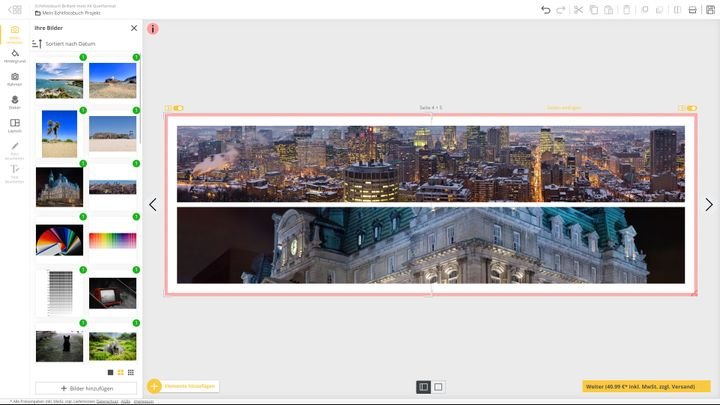Click the undo arrow in top toolbar
Image resolution: width=720 pixels, height=405 pixels.
[546, 10]
